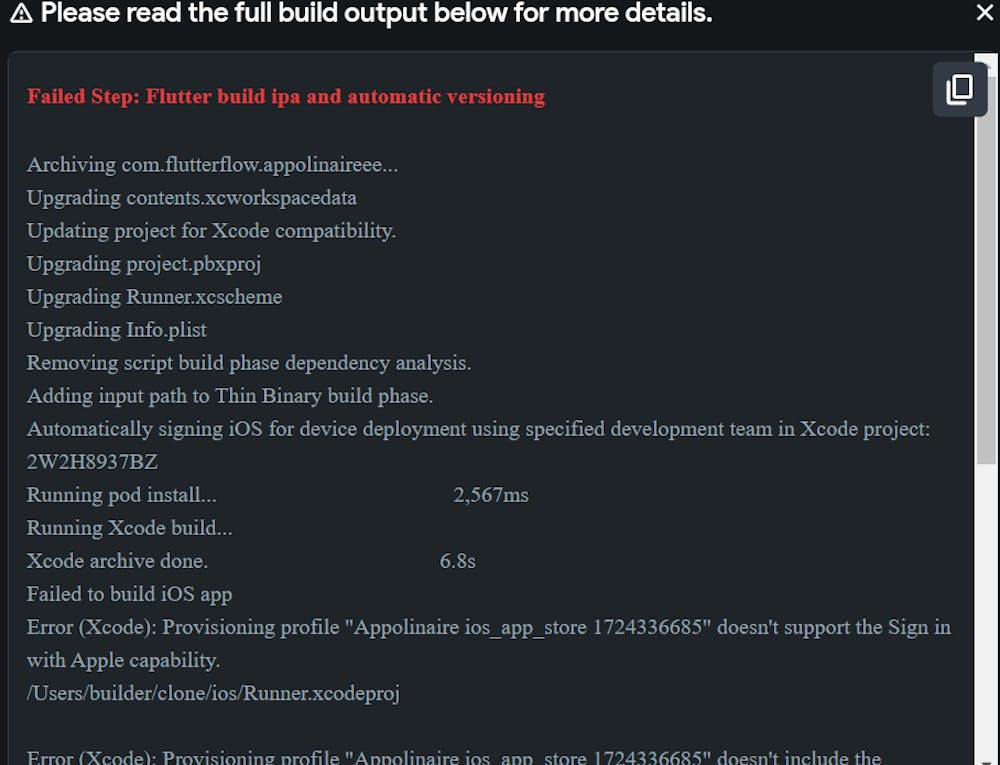Click the warning triangle icon
Screen dimensions: 1000x765
point(20,13)
